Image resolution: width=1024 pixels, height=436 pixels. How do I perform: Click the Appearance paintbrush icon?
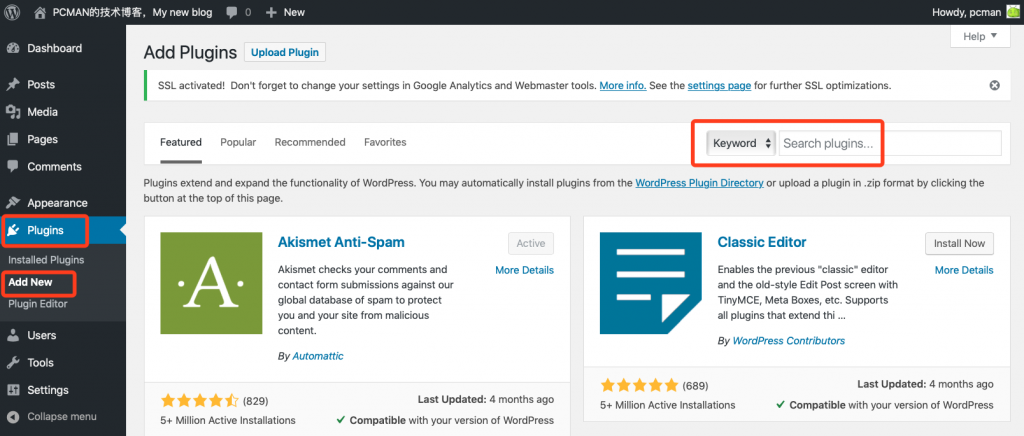click(x=13, y=203)
